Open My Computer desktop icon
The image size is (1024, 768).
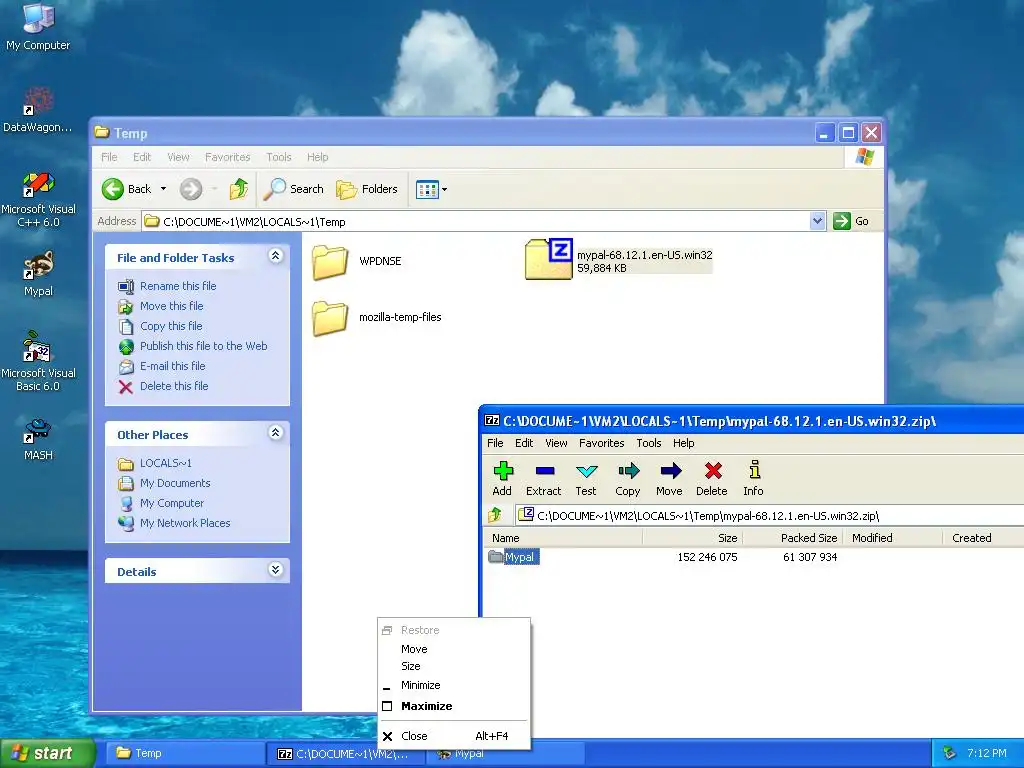38,27
